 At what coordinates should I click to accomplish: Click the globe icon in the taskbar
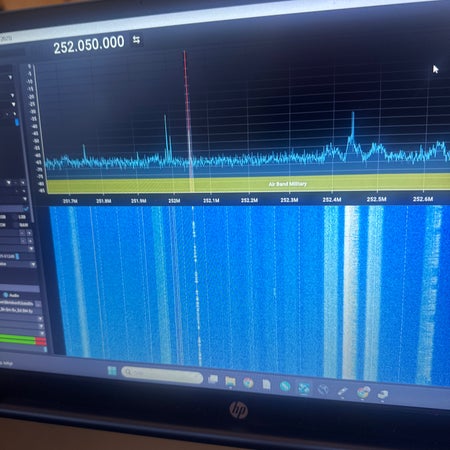pyautogui.click(x=323, y=389)
